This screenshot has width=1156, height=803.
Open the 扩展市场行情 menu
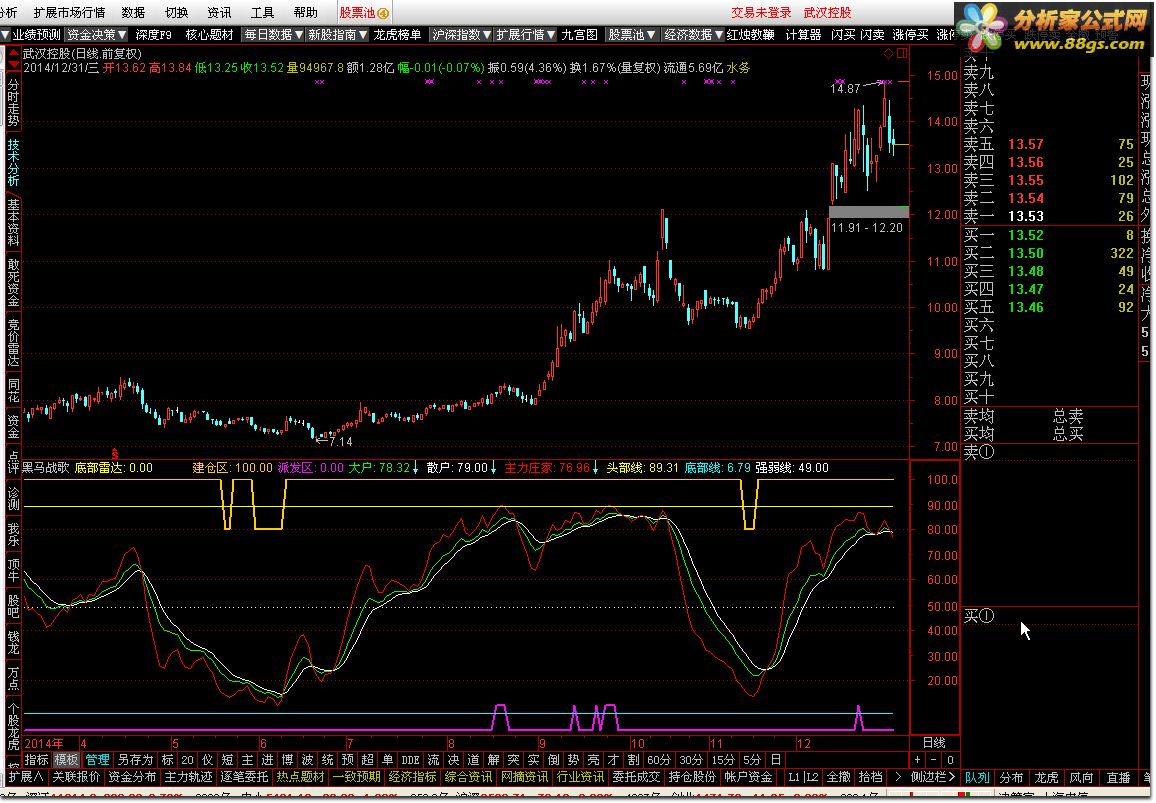tap(69, 13)
